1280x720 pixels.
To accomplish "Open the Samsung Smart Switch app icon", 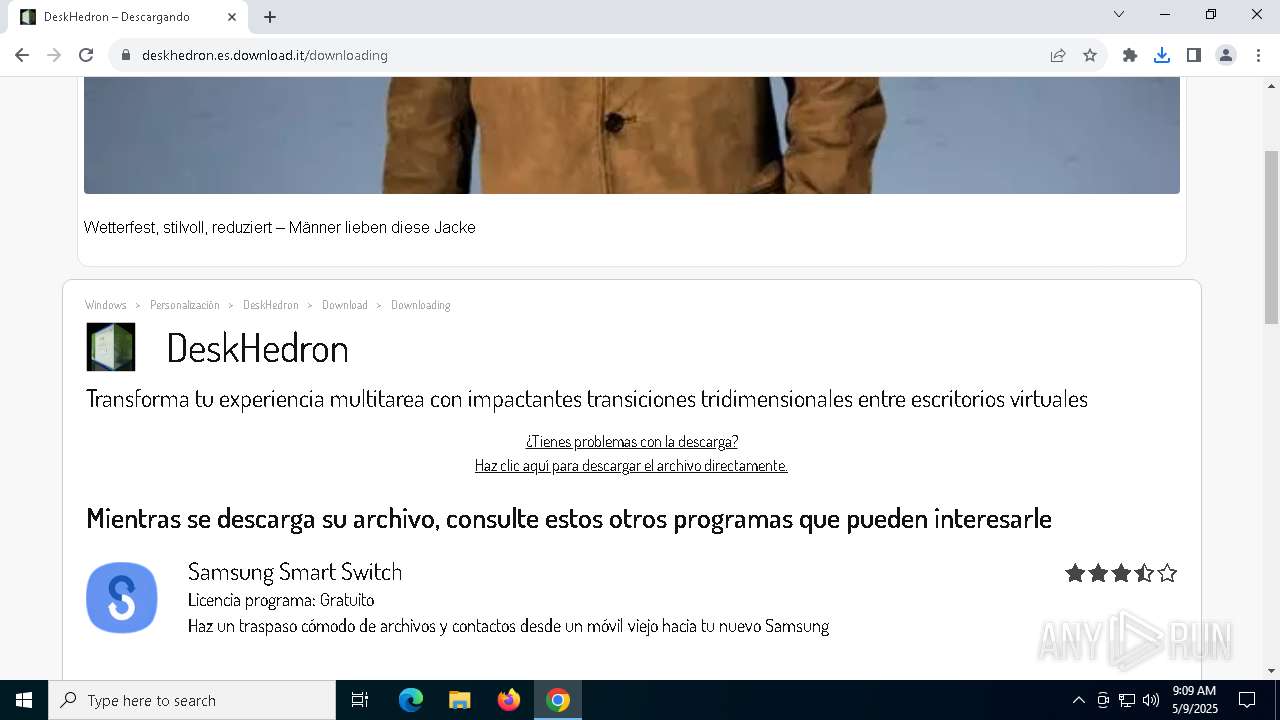I will point(122,597).
